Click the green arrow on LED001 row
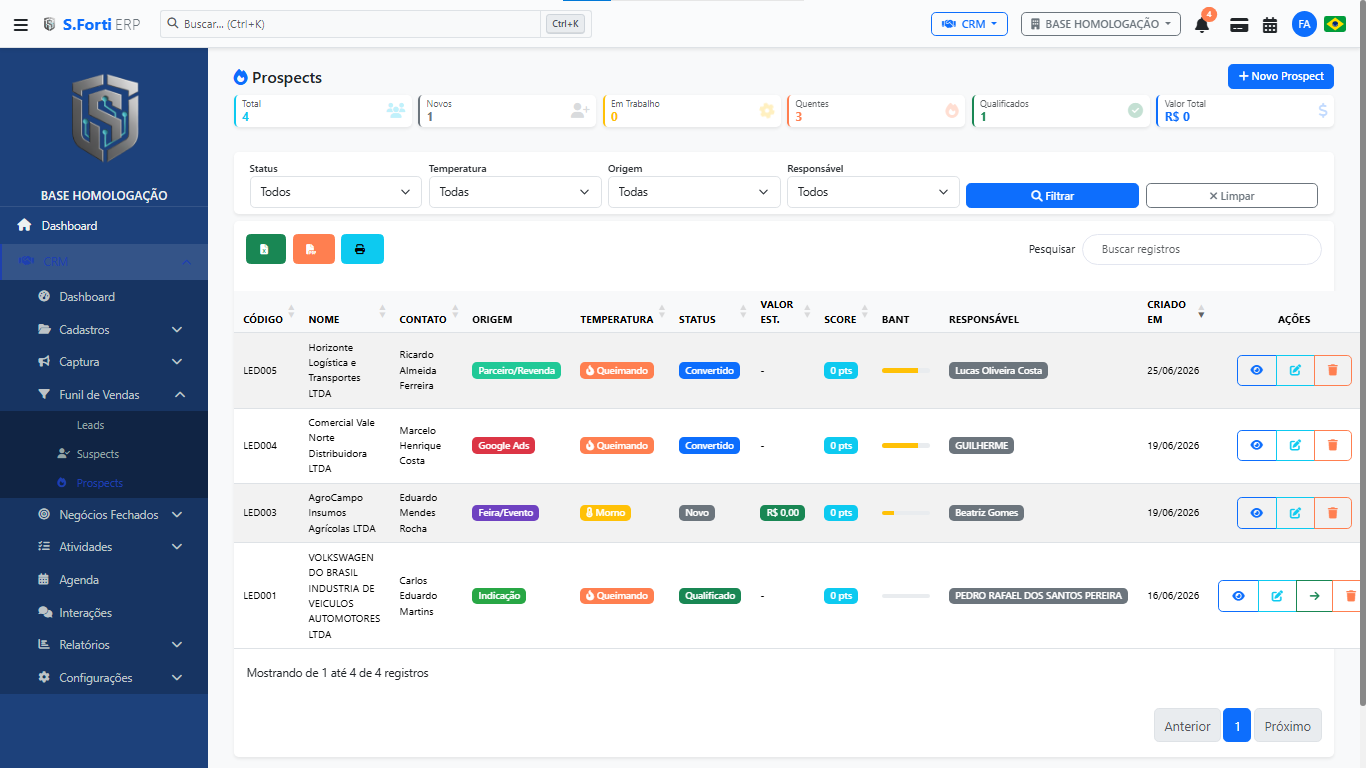The width and height of the screenshot is (1366, 768). coord(1314,596)
